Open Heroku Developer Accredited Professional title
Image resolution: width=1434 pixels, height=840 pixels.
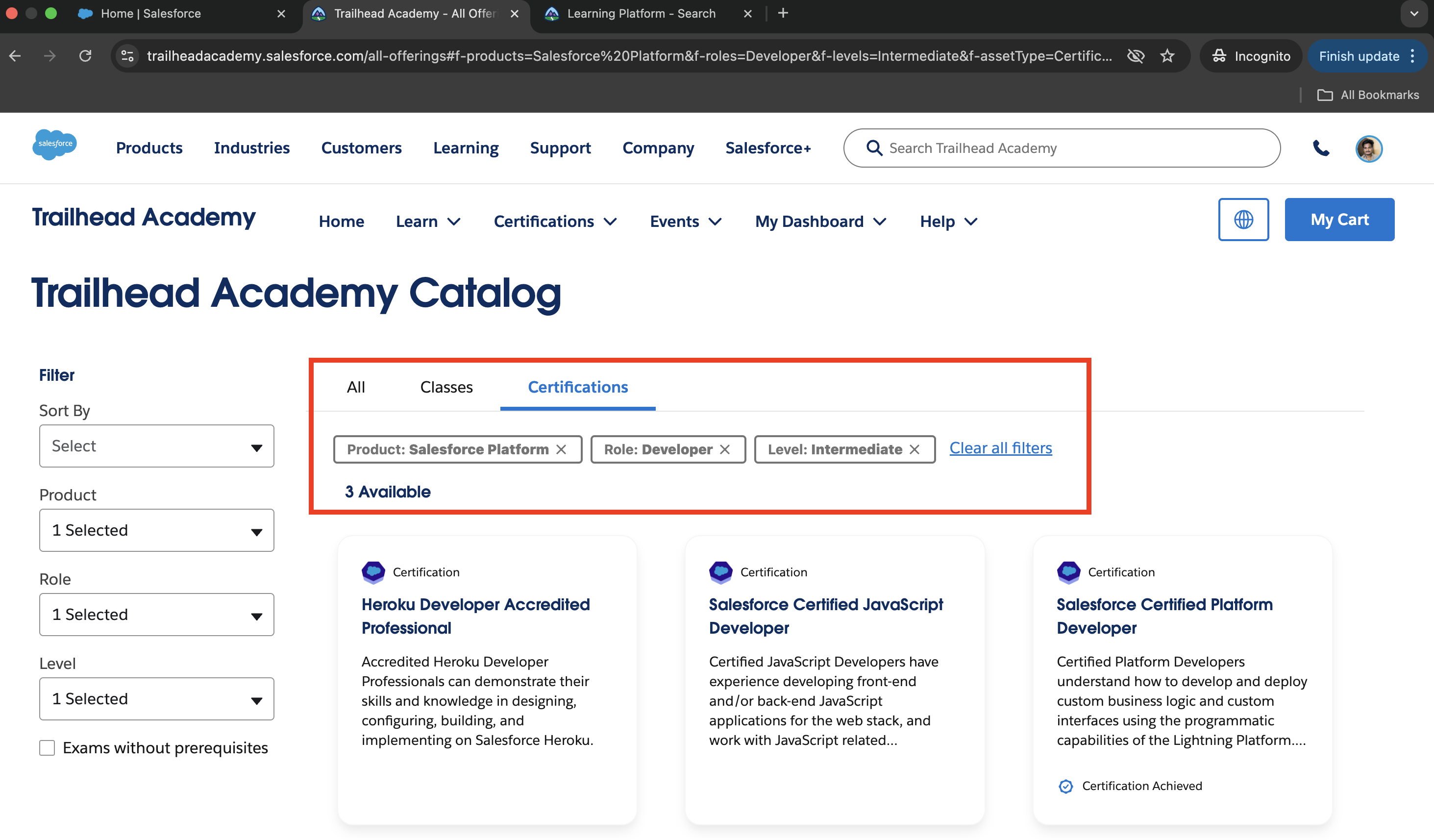476,617
